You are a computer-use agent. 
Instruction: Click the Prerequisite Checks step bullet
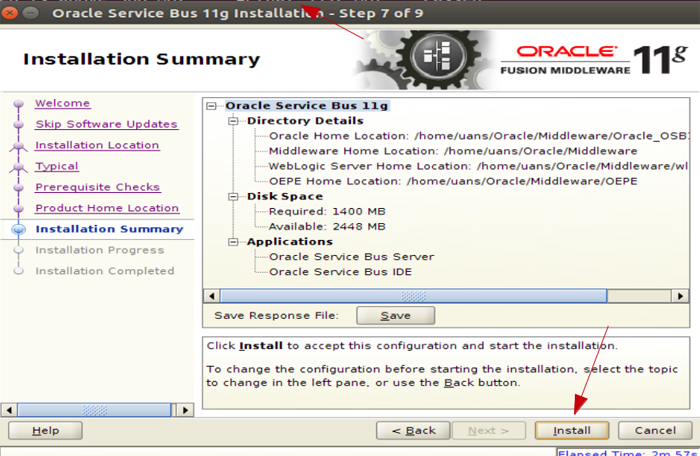18,188
